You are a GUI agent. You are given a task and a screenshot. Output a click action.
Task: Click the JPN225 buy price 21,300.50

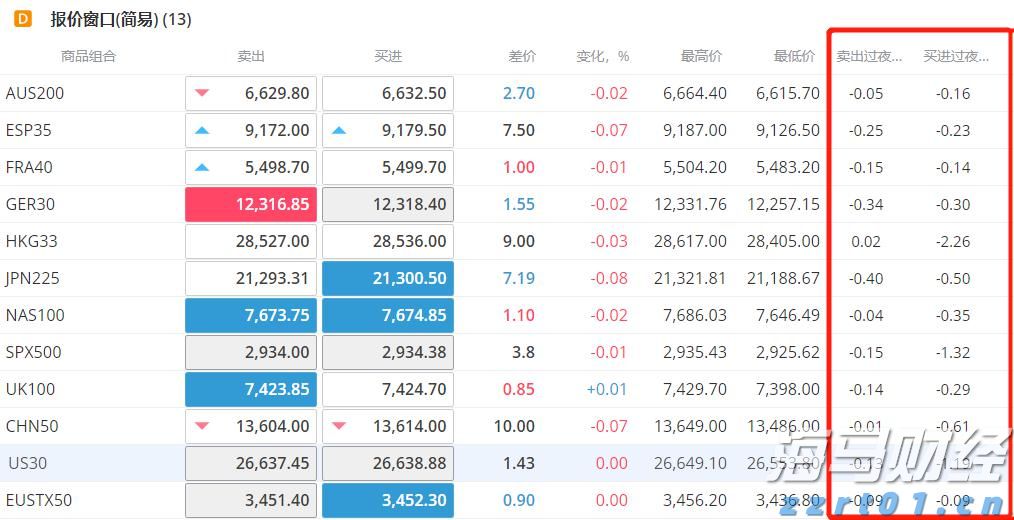click(388, 278)
